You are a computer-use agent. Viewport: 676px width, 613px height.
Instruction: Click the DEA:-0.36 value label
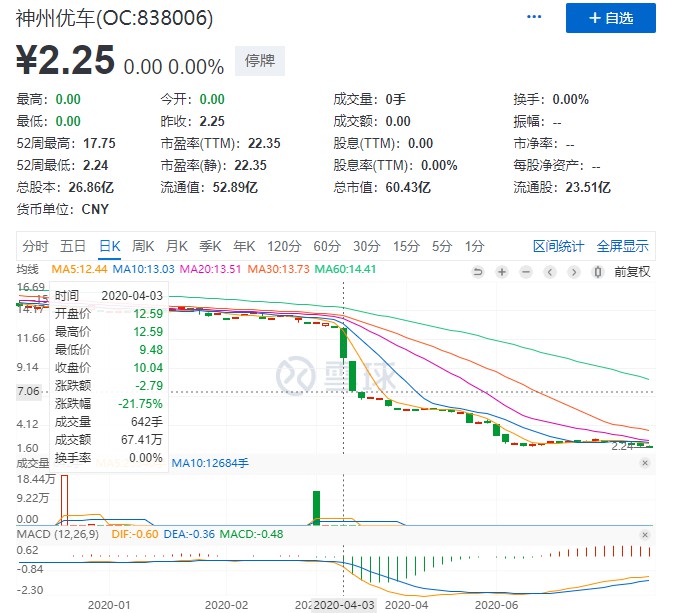pyautogui.click(x=189, y=534)
